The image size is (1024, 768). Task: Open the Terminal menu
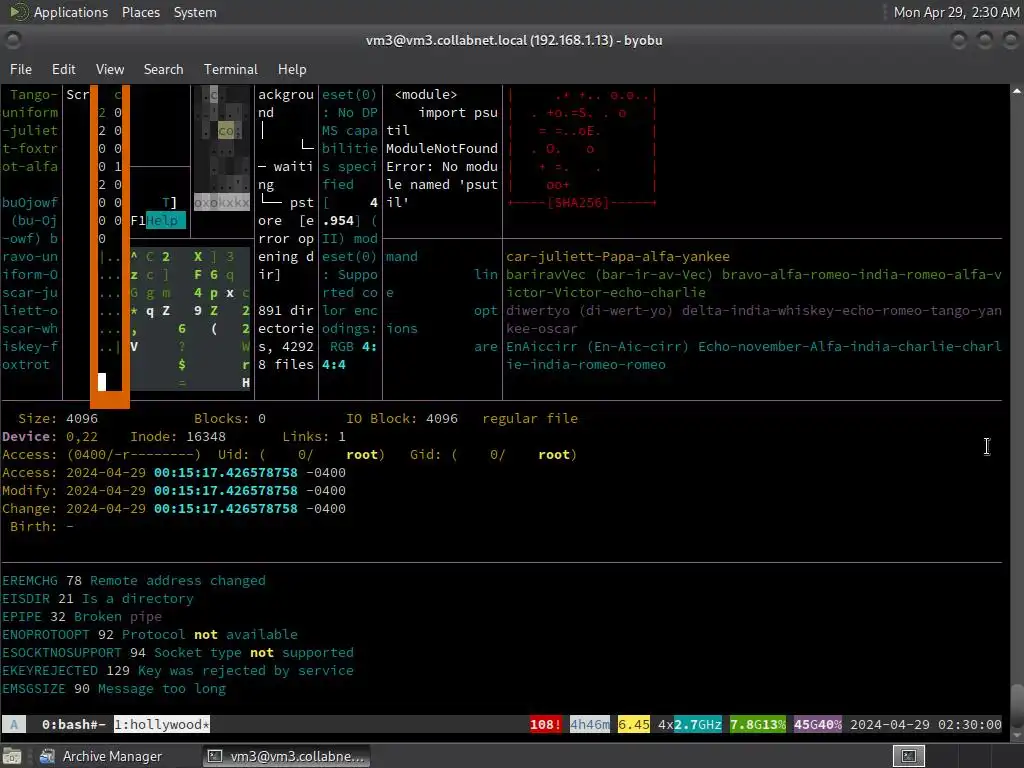point(231,69)
